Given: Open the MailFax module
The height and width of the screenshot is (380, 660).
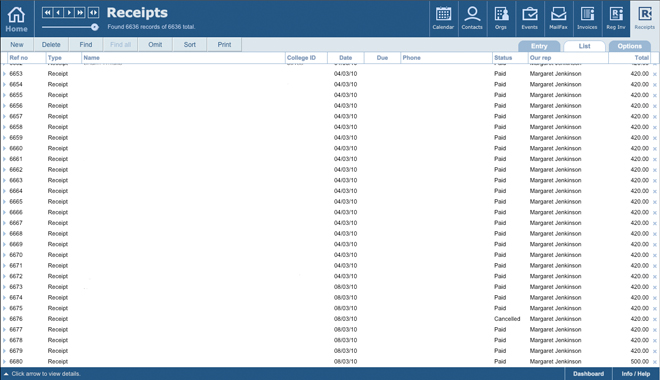Looking at the screenshot, I should coord(558,18).
